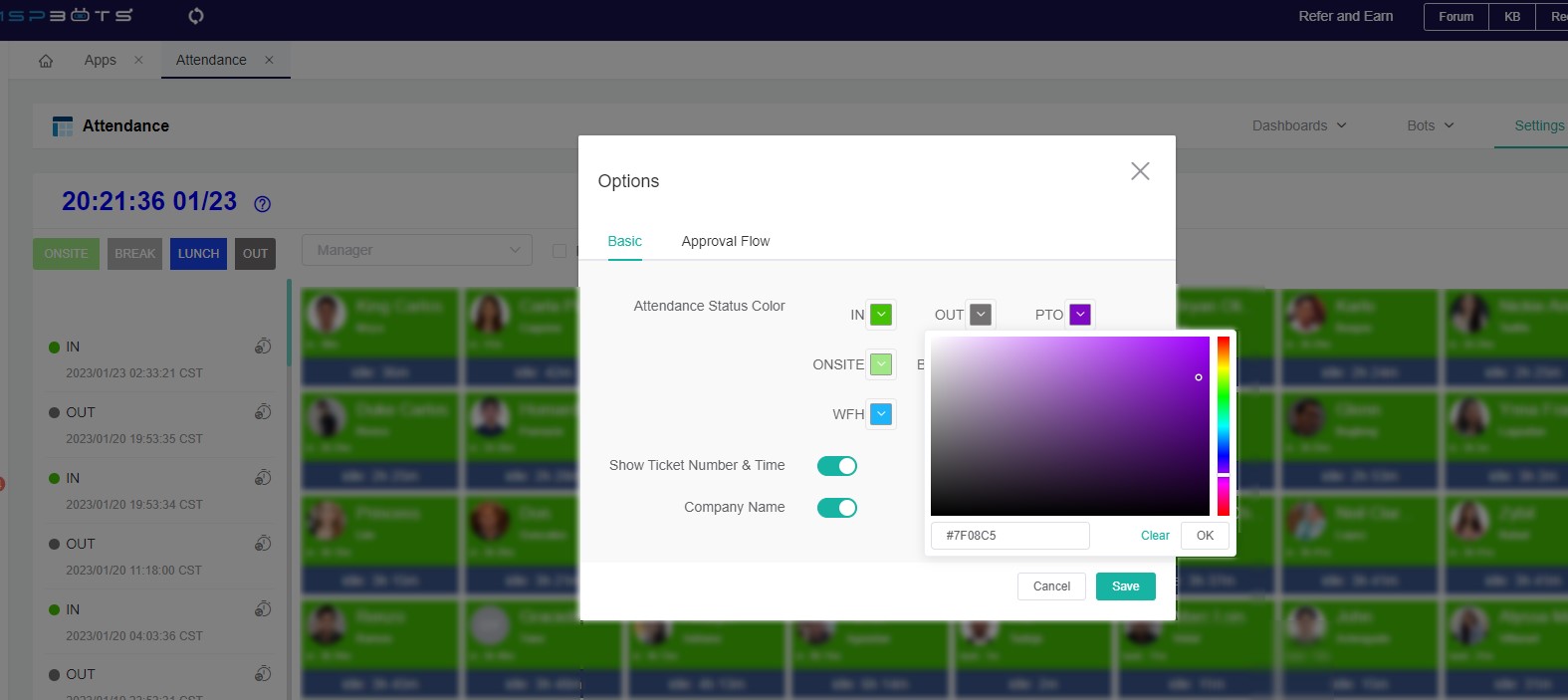Click the hex color input field
The image size is (1568, 700).
coord(1009,536)
